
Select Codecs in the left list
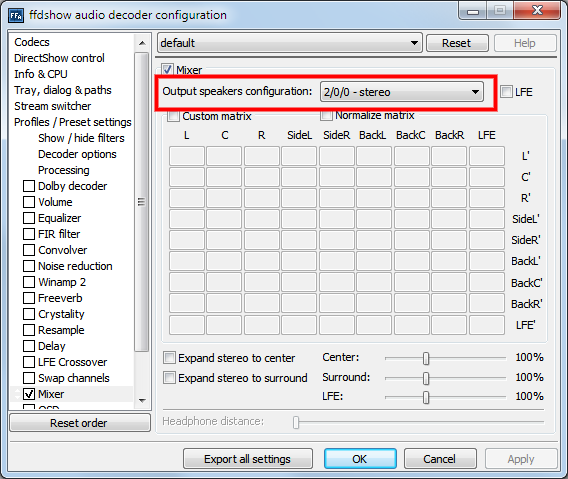click(x=32, y=42)
